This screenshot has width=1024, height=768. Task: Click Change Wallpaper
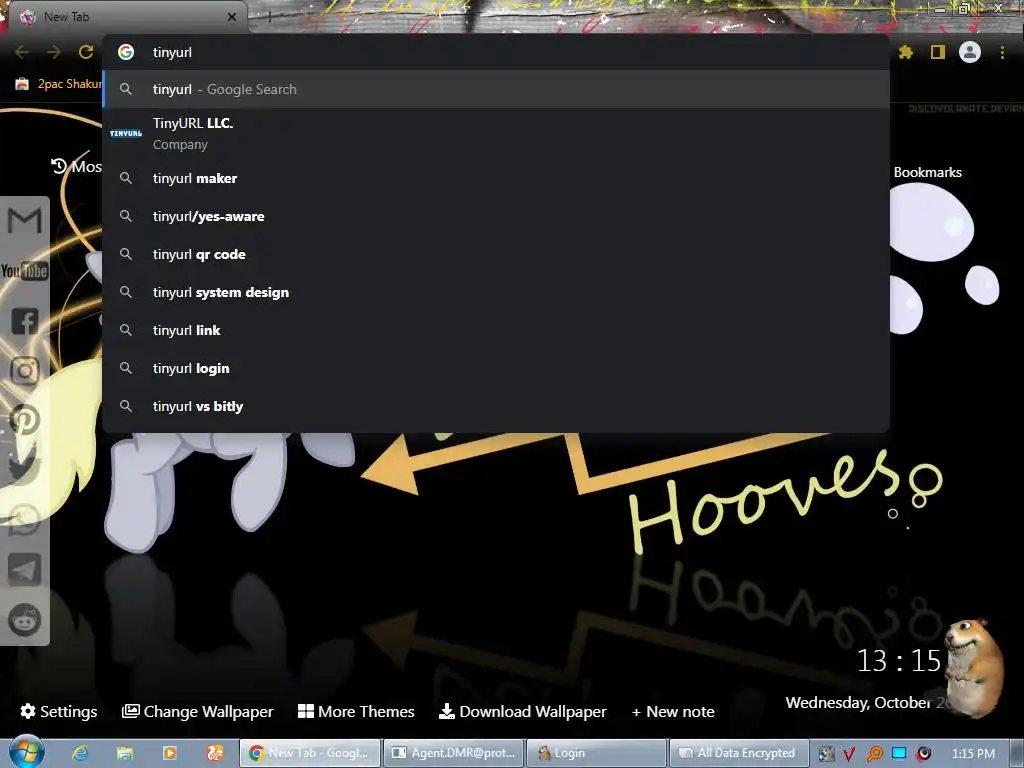[198, 711]
